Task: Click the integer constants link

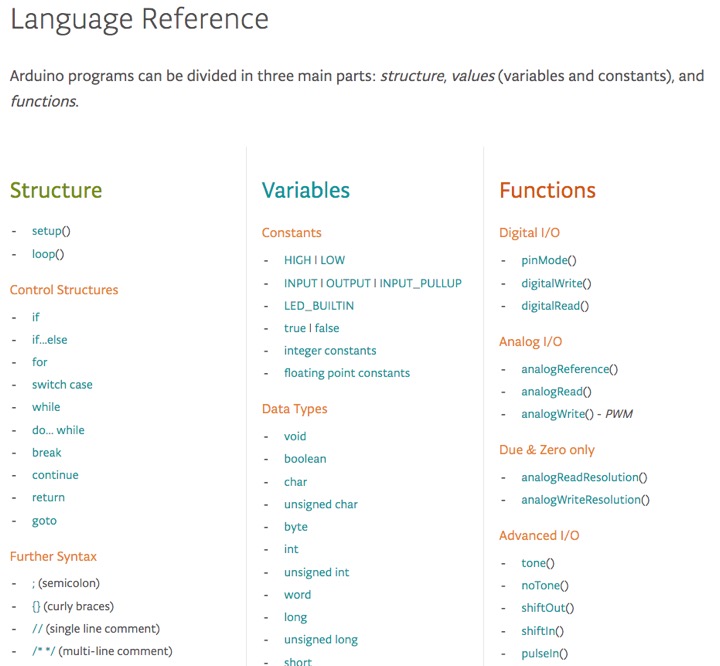Action: pos(330,350)
